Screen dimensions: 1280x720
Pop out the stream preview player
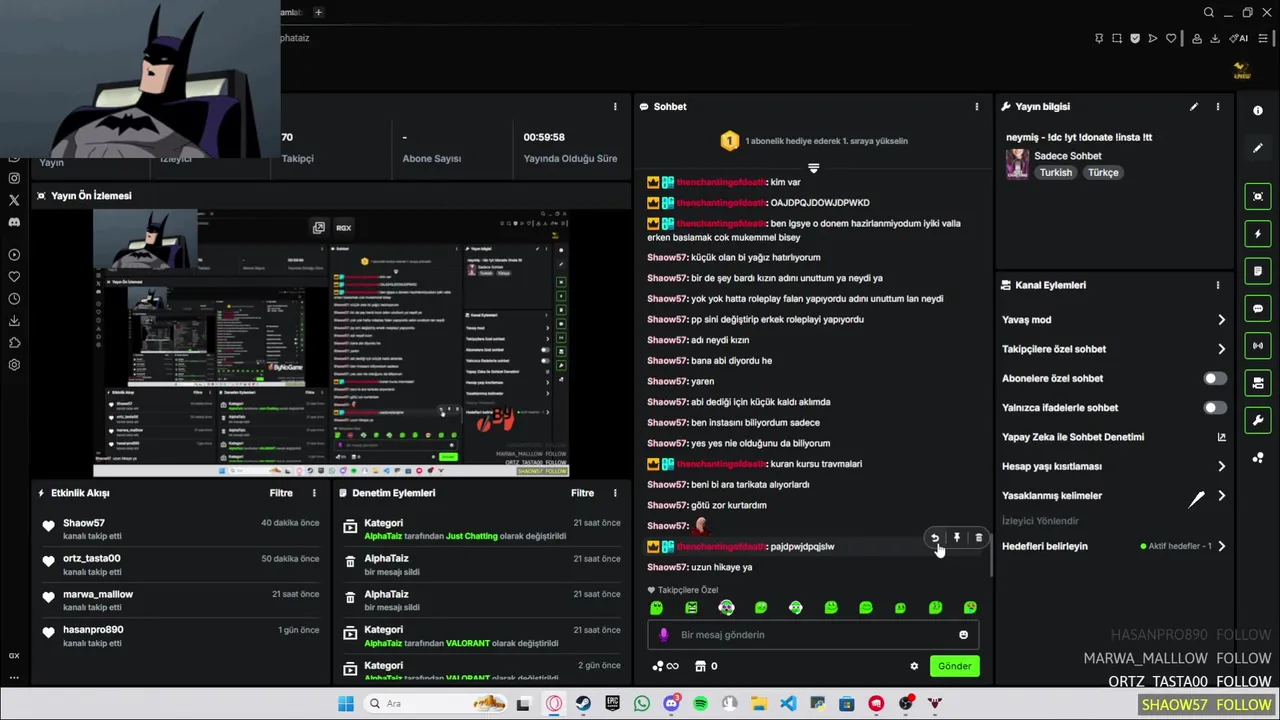pos(319,228)
